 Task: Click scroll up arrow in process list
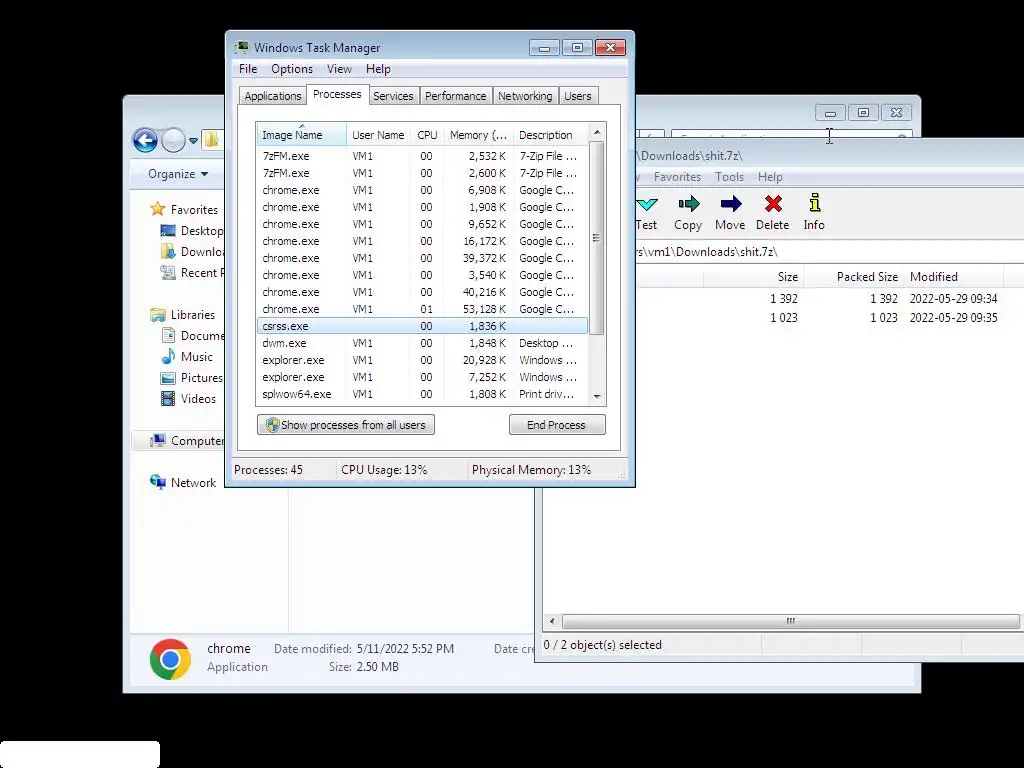tap(597, 133)
